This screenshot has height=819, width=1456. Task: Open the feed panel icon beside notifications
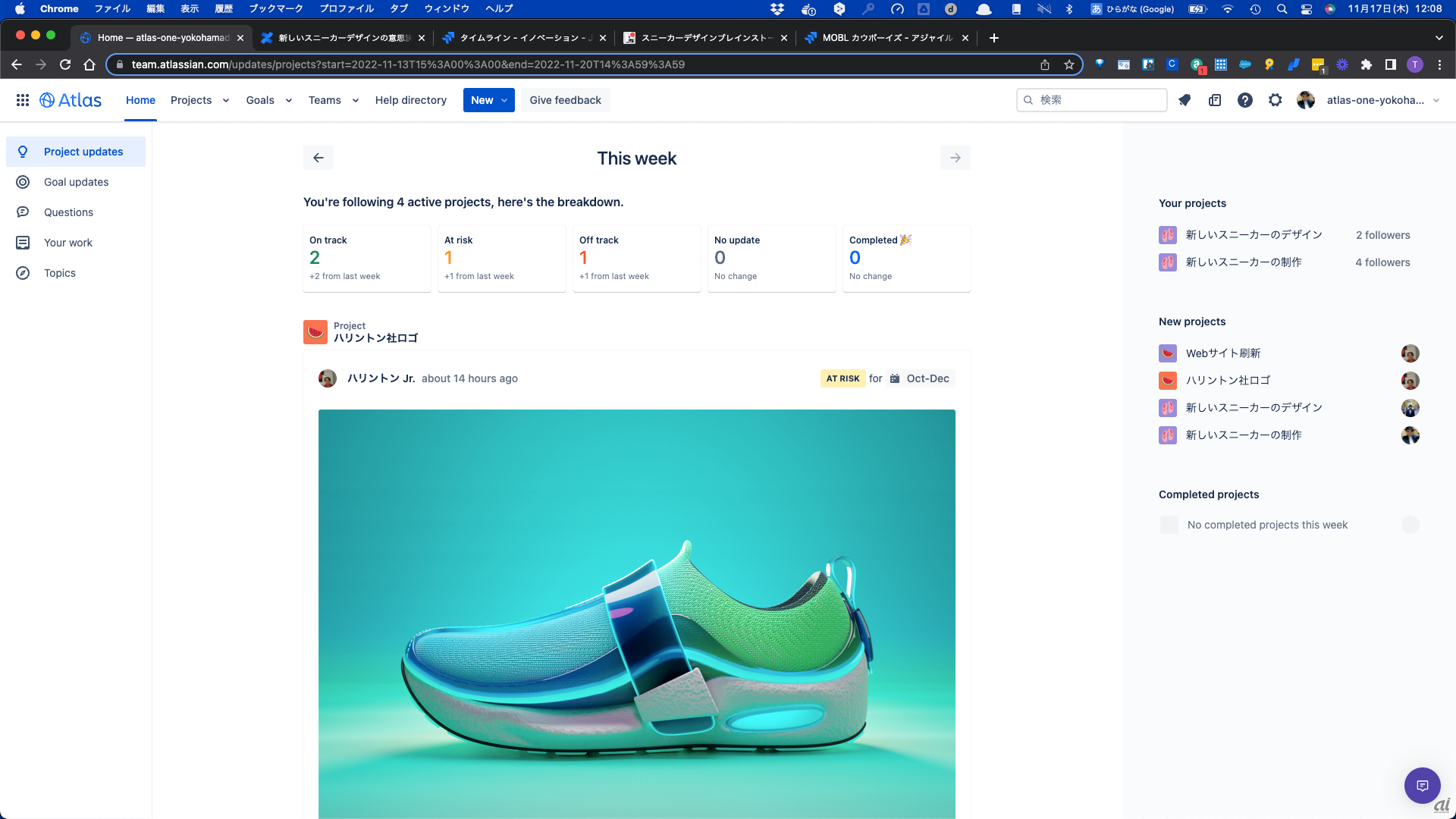(x=1215, y=100)
